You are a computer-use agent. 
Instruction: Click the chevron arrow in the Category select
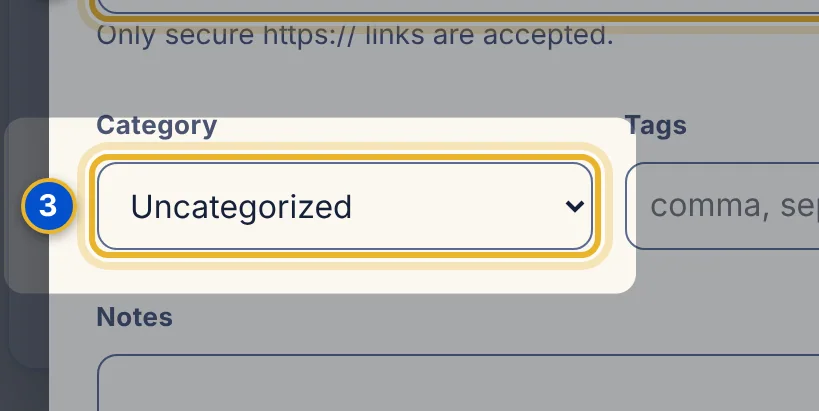click(575, 206)
